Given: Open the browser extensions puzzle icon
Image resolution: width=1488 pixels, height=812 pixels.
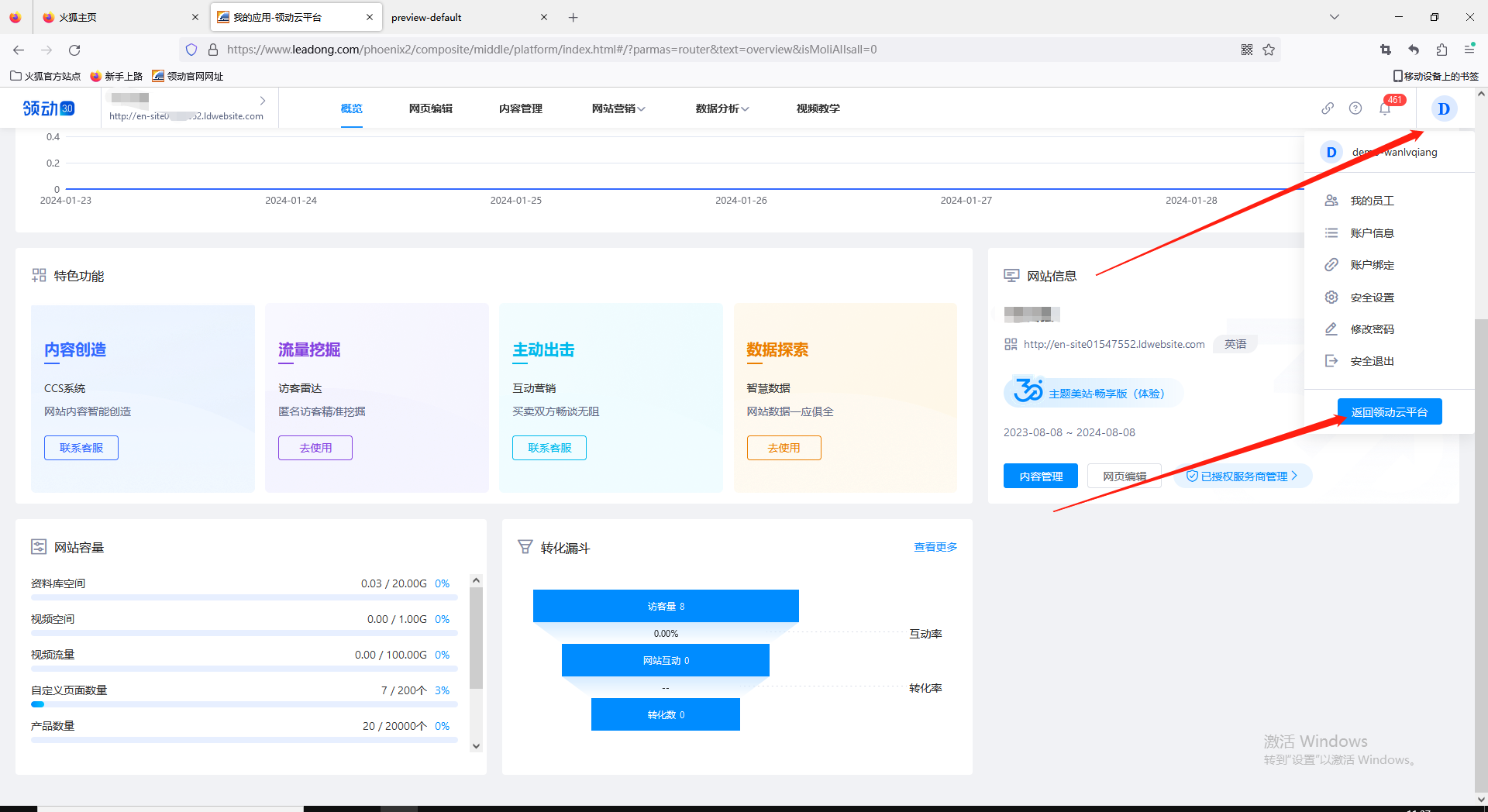Looking at the screenshot, I should tap(1441, 50).
